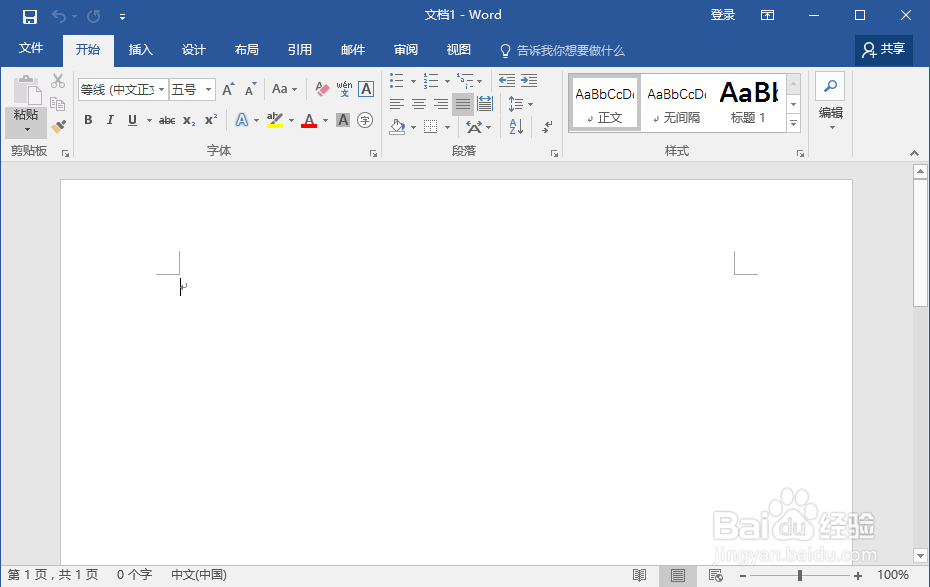Open Text Effects blue A icon

[x=241, y=120]
